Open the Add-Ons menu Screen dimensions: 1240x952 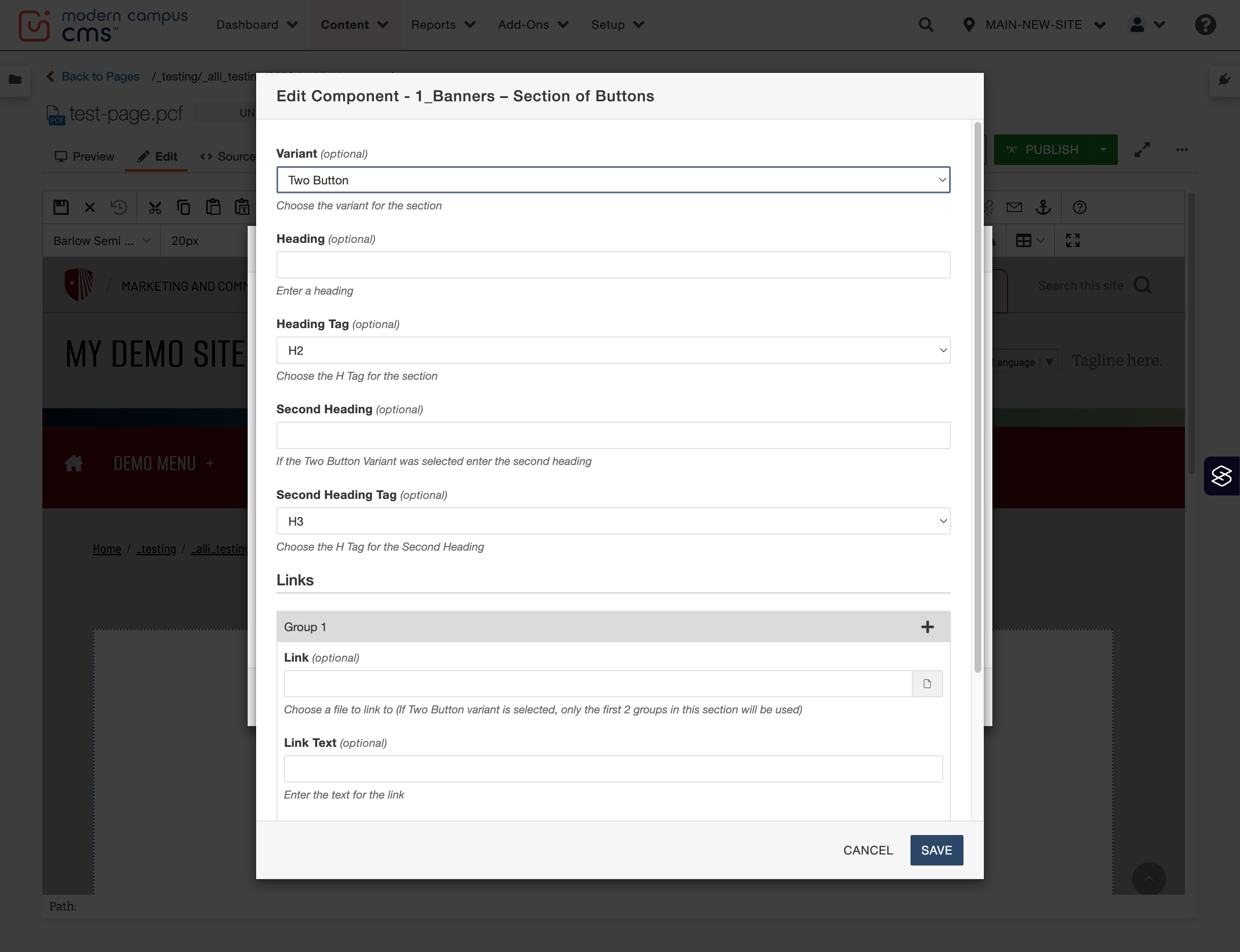(533, 24)
